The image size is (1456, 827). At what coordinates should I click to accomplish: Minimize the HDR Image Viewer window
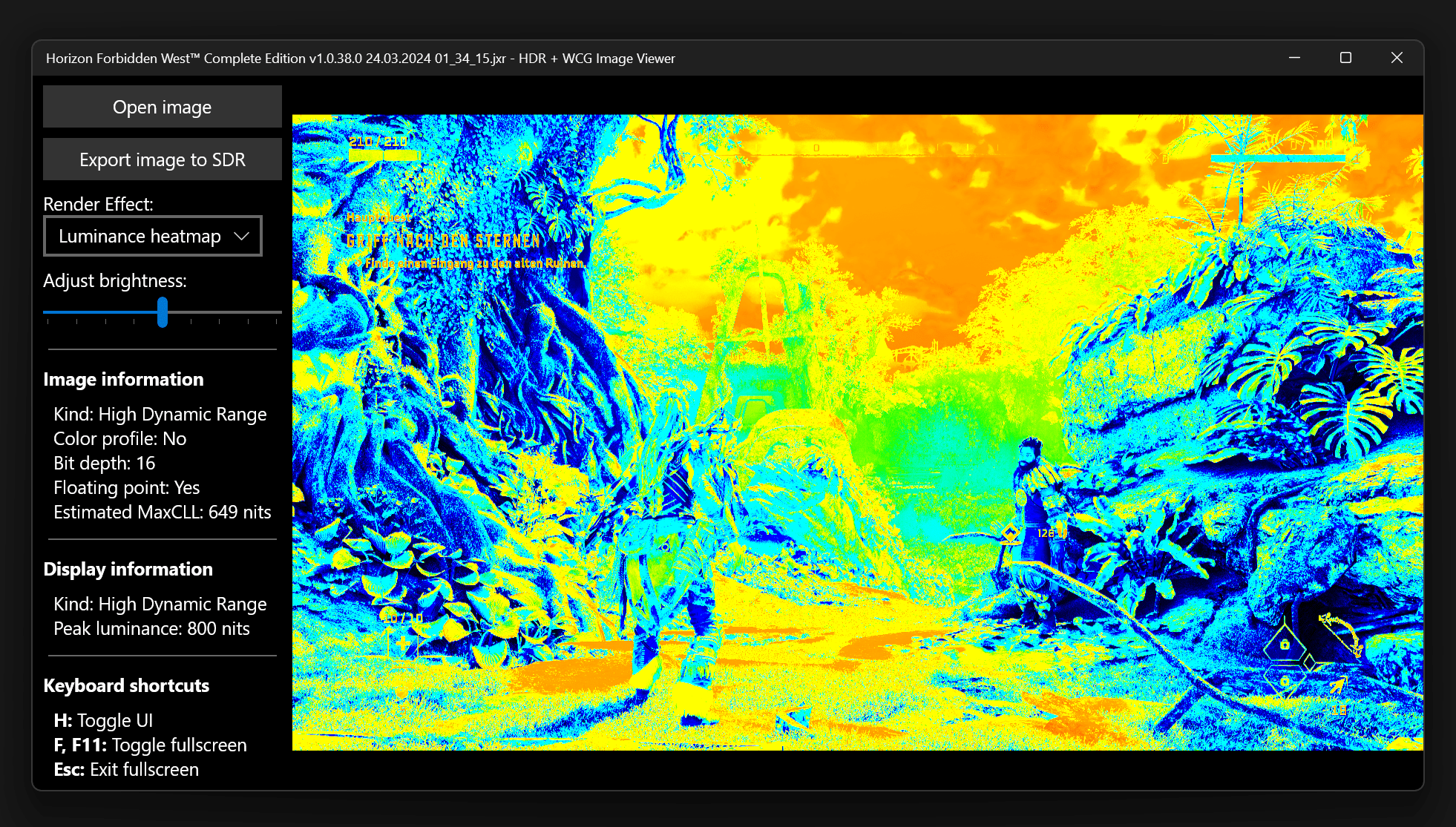point(1294,58)
